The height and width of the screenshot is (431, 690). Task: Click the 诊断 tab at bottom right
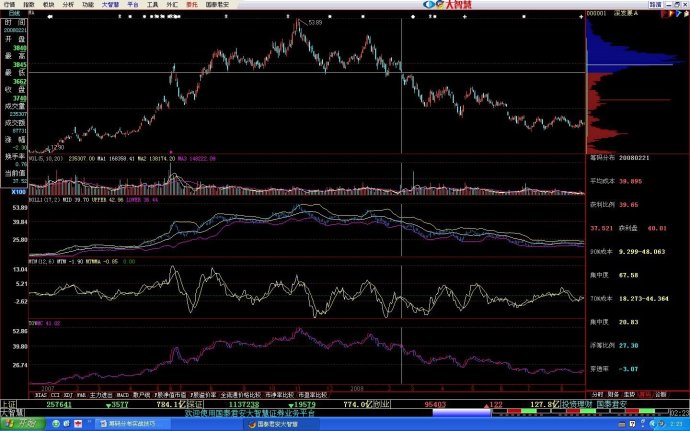(660, 394)
